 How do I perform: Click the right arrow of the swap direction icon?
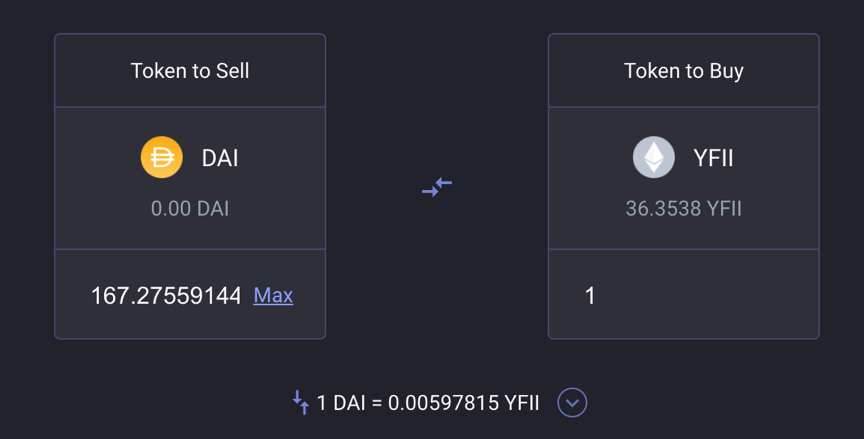(x=430, y=192)
